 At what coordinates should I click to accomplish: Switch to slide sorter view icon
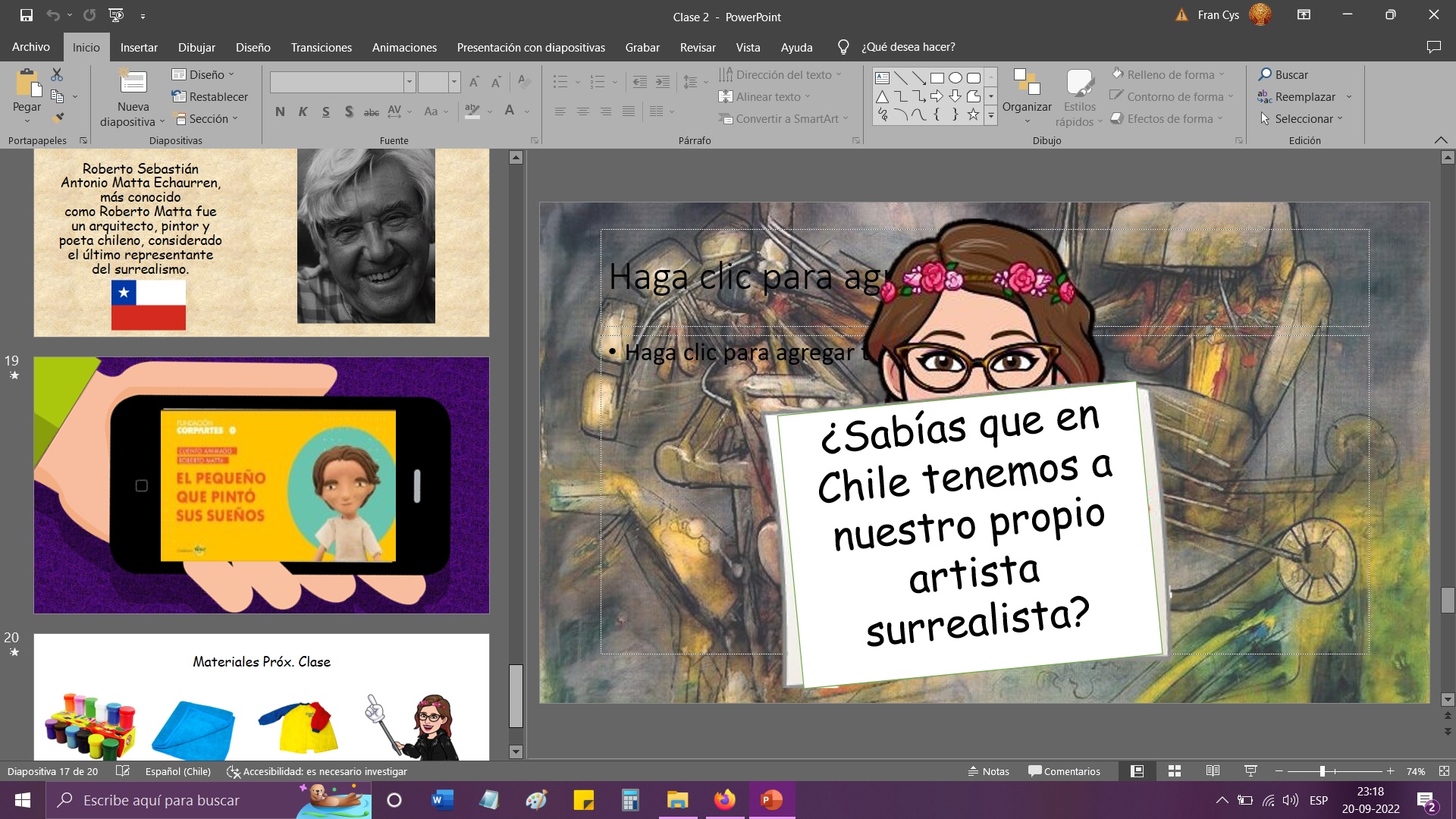tap(1175, 771)
